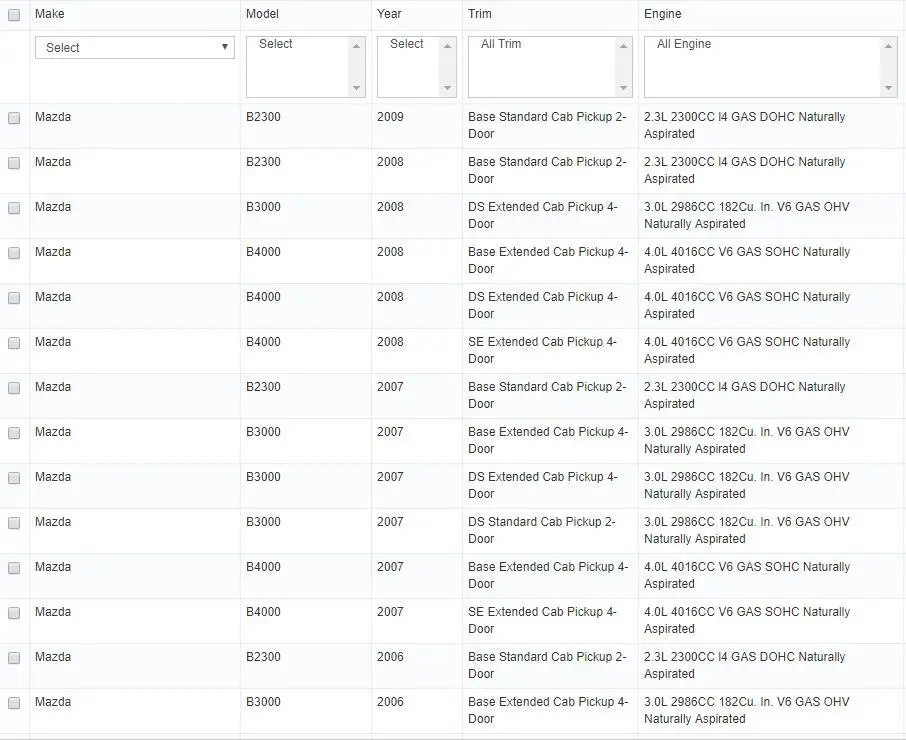
Task: Click Mazda in the 2009 B2300 row
Action: click(x=53, y=117)
